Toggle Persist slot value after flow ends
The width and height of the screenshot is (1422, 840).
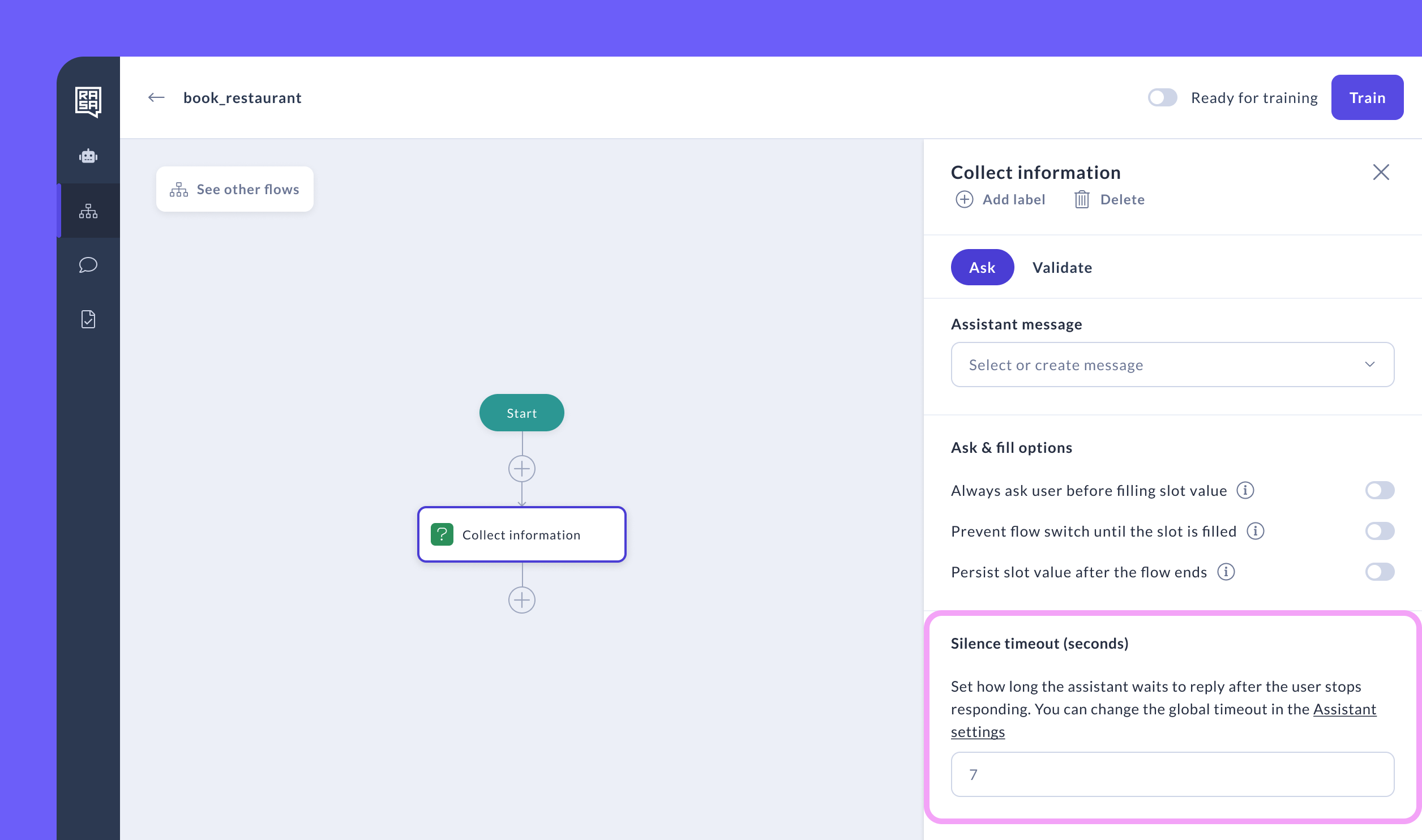[x=1379, y=572]
